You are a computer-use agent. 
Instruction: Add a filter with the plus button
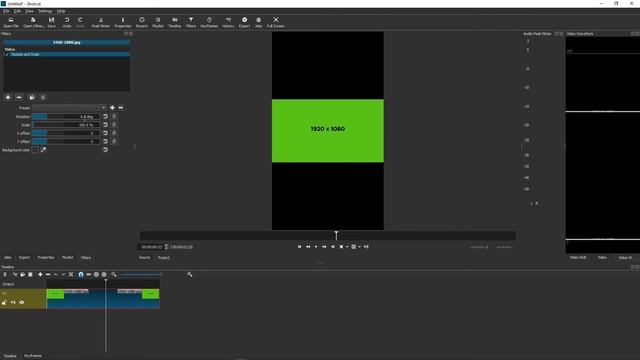[8, 97]
